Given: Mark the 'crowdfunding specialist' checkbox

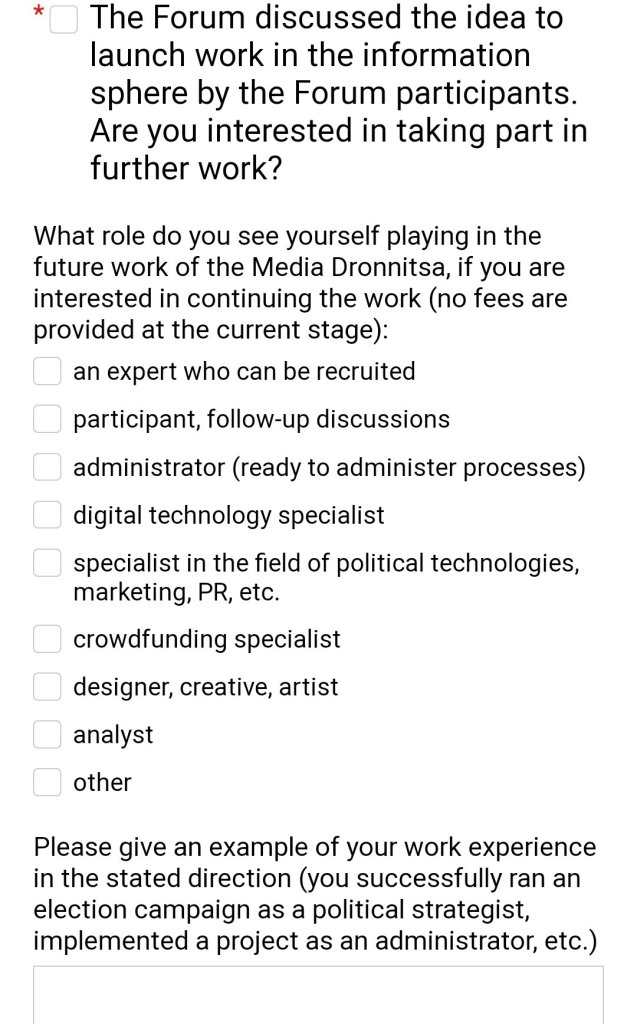Looking at the screenshot, I should pyautogui.click(x=48, y=638).
